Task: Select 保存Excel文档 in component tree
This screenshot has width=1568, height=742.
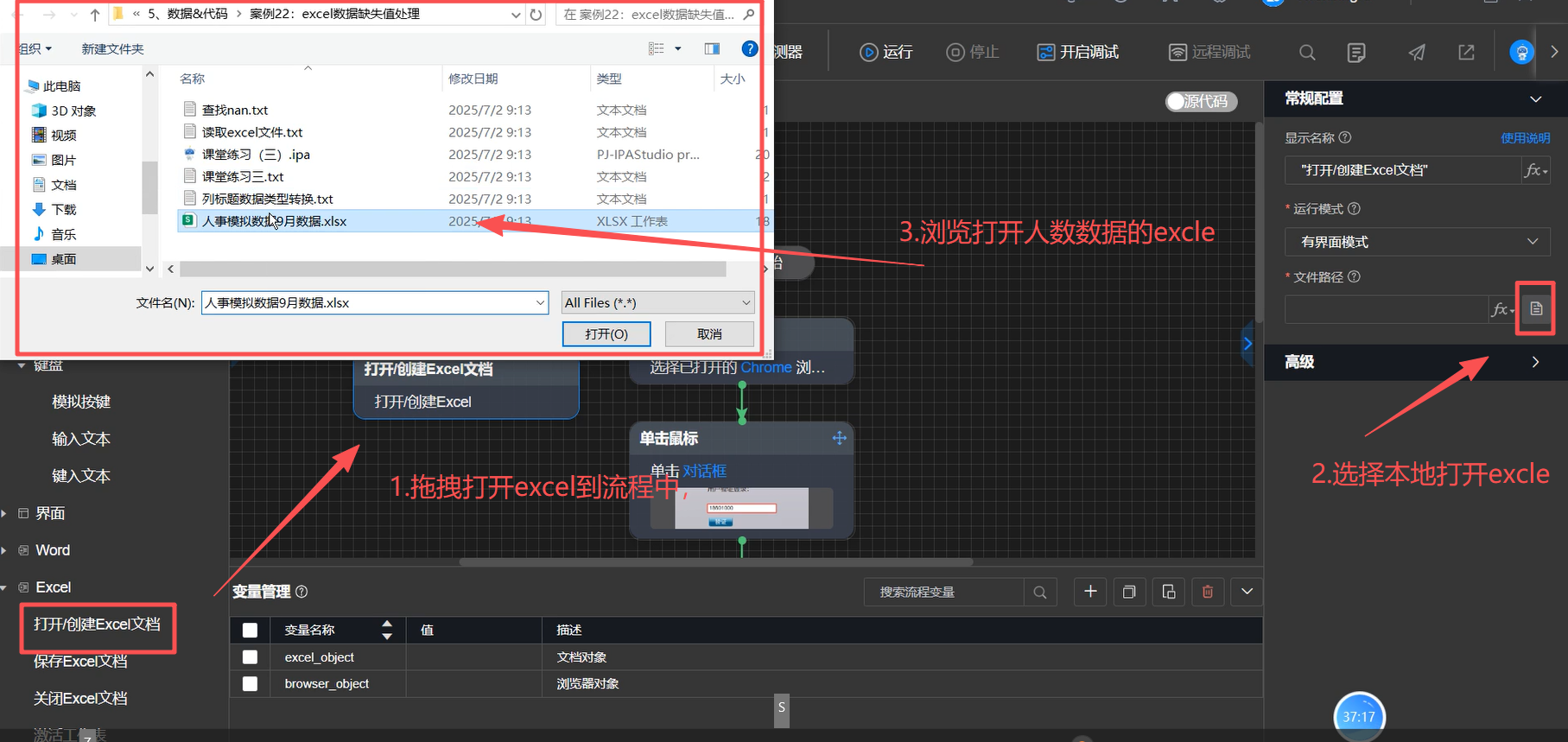Action: pyautogui.click(x=80, y=661)
